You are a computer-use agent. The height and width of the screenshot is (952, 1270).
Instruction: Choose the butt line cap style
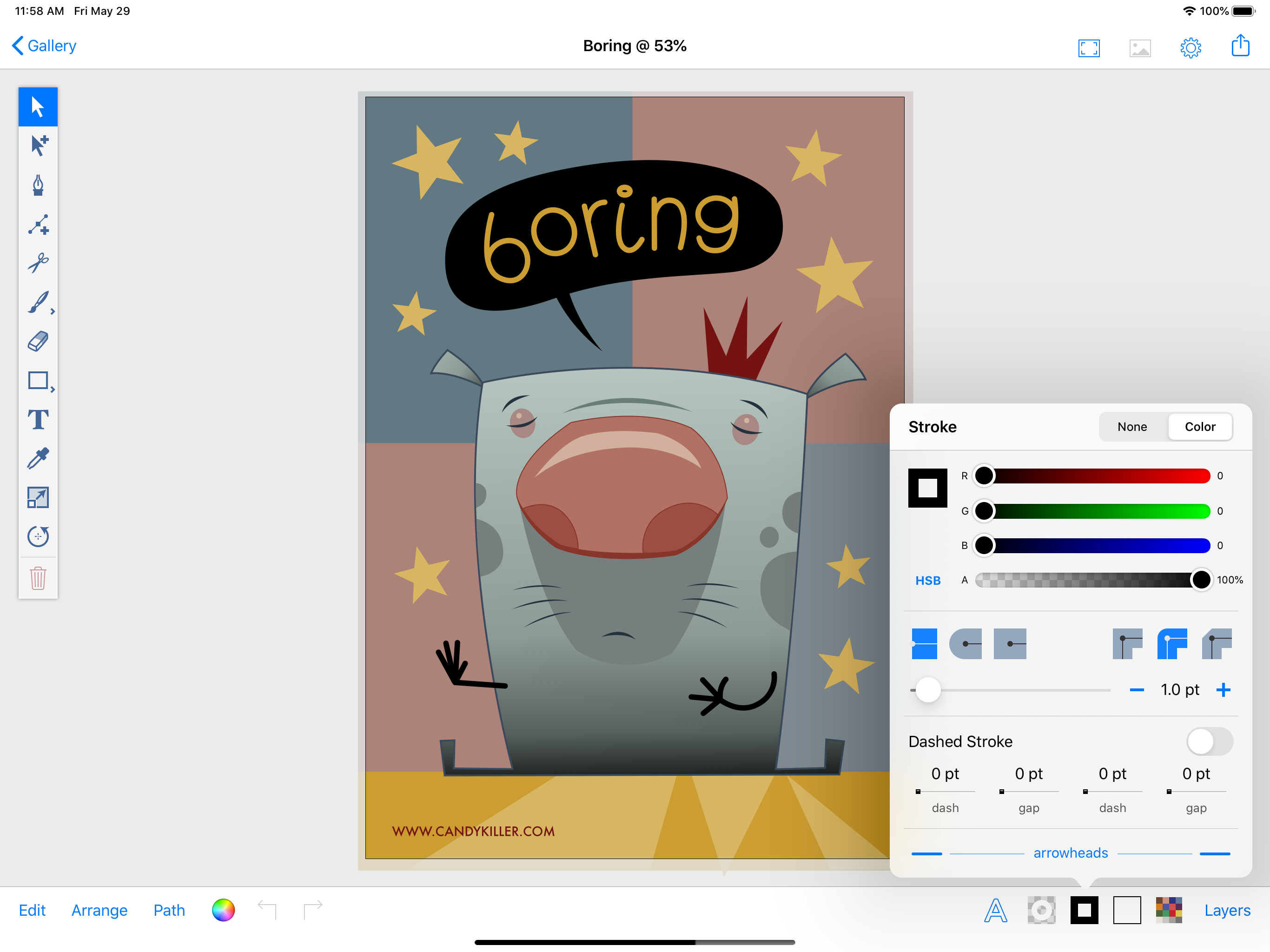click(924, 644)
